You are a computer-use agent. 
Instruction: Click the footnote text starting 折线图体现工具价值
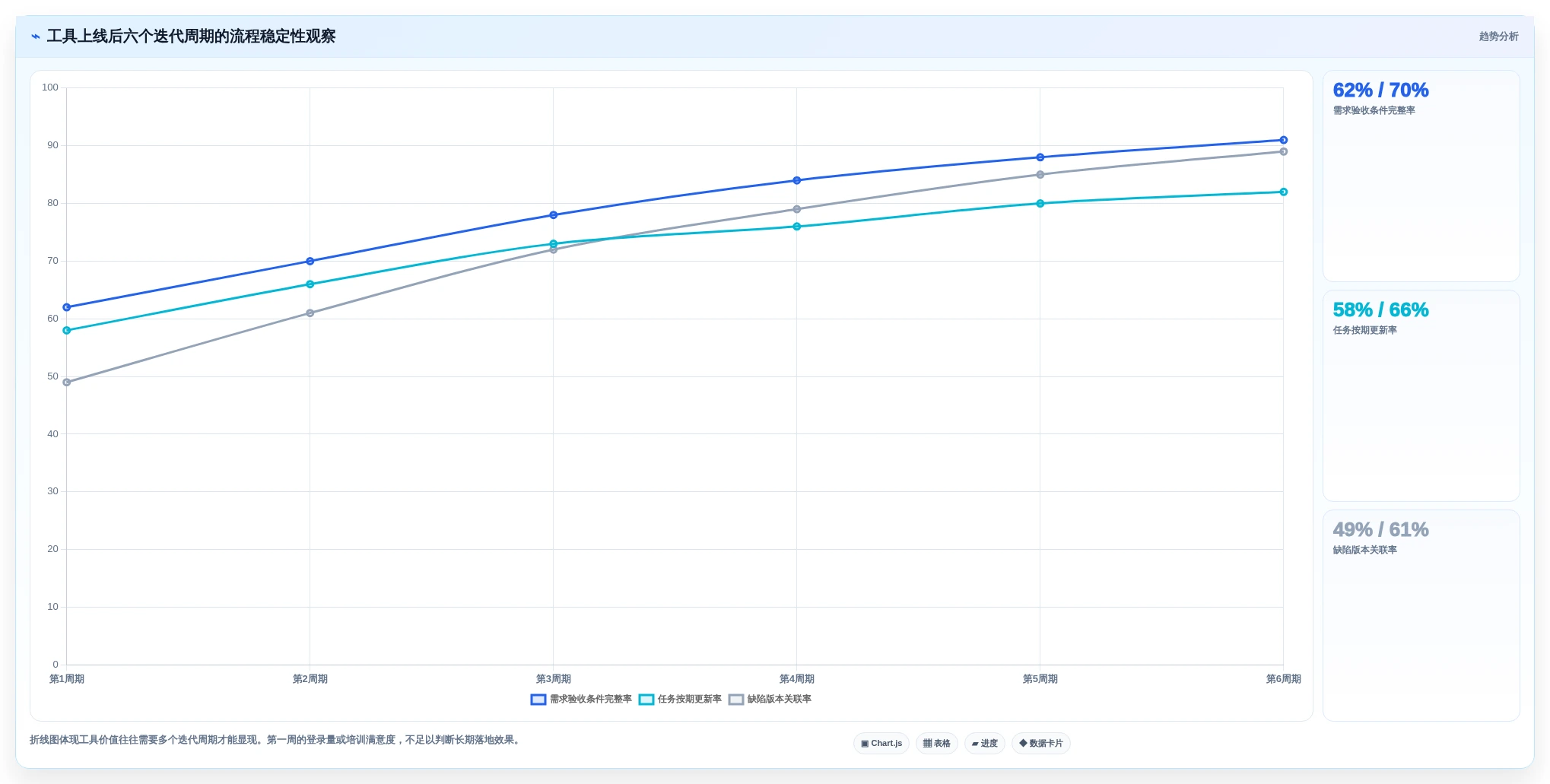point(277,740)
